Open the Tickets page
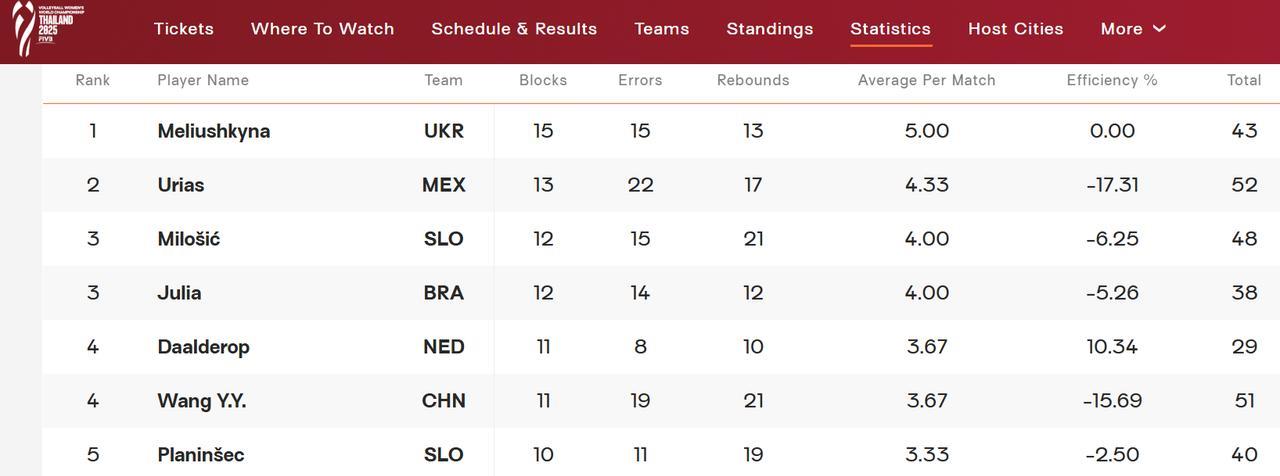1280x476 pixels. click(184, 29)
